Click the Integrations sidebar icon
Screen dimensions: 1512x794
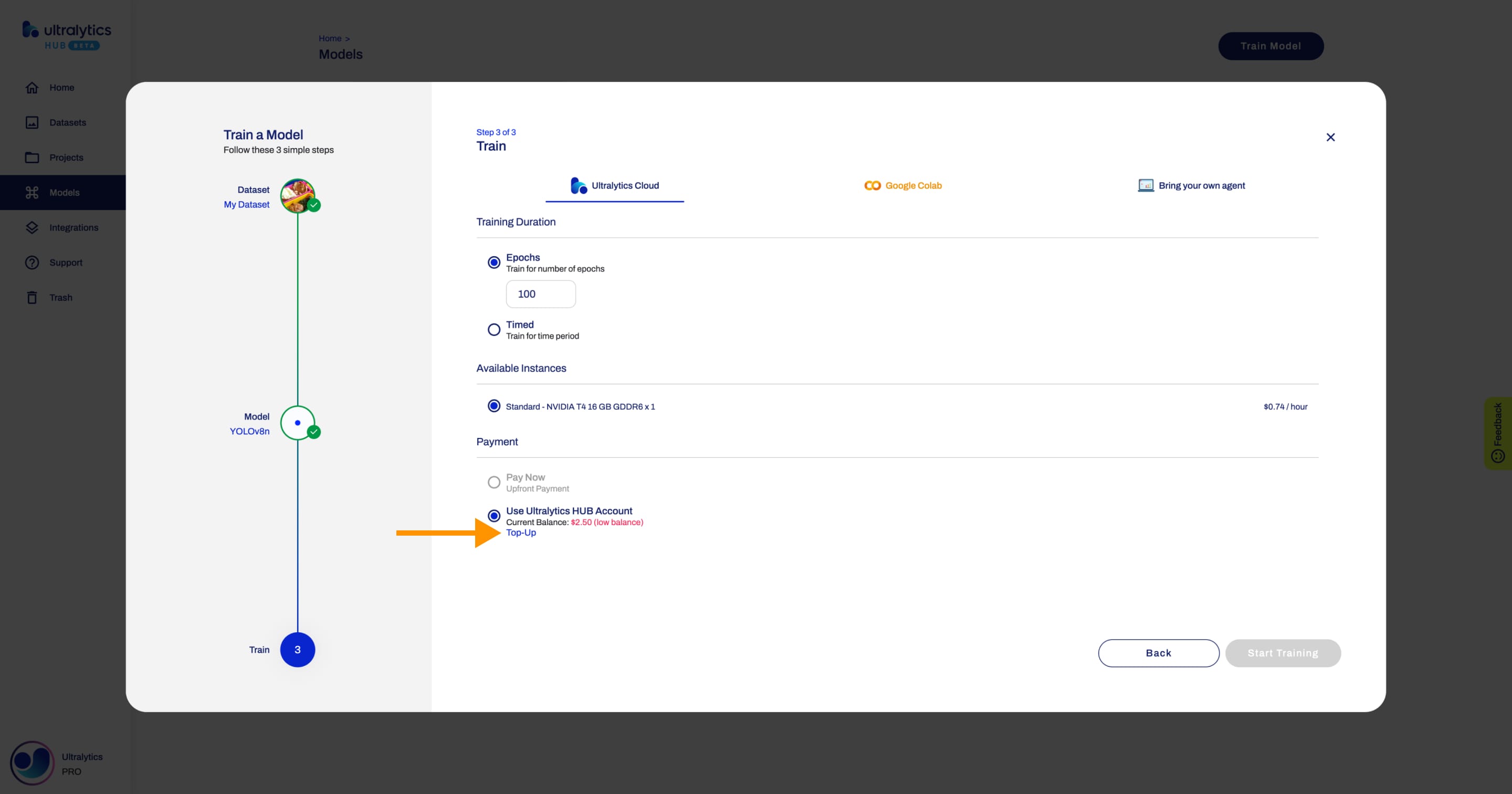tap(31, 227)
